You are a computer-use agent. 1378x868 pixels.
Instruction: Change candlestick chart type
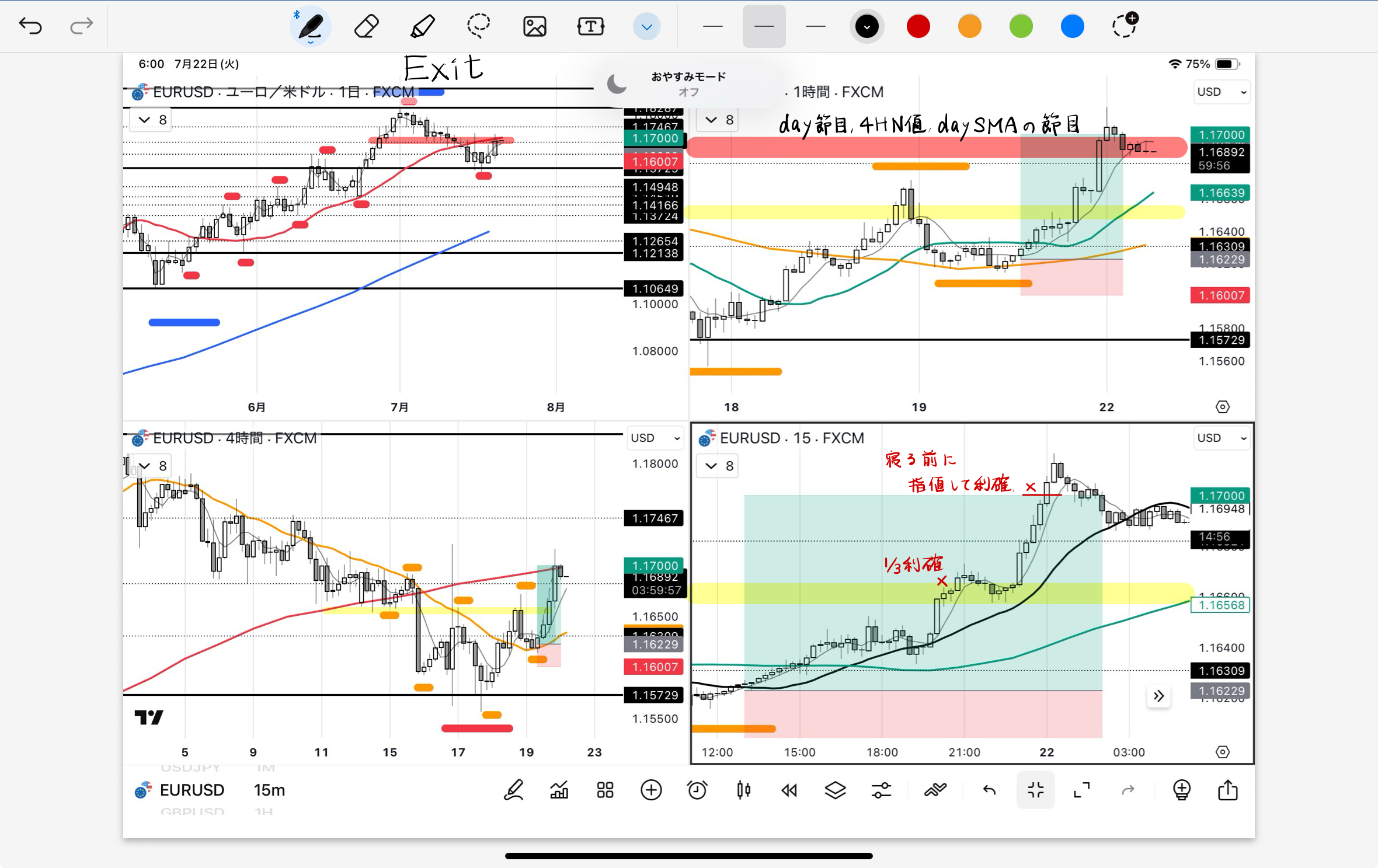pyautogui.click(x=743, y=790)
